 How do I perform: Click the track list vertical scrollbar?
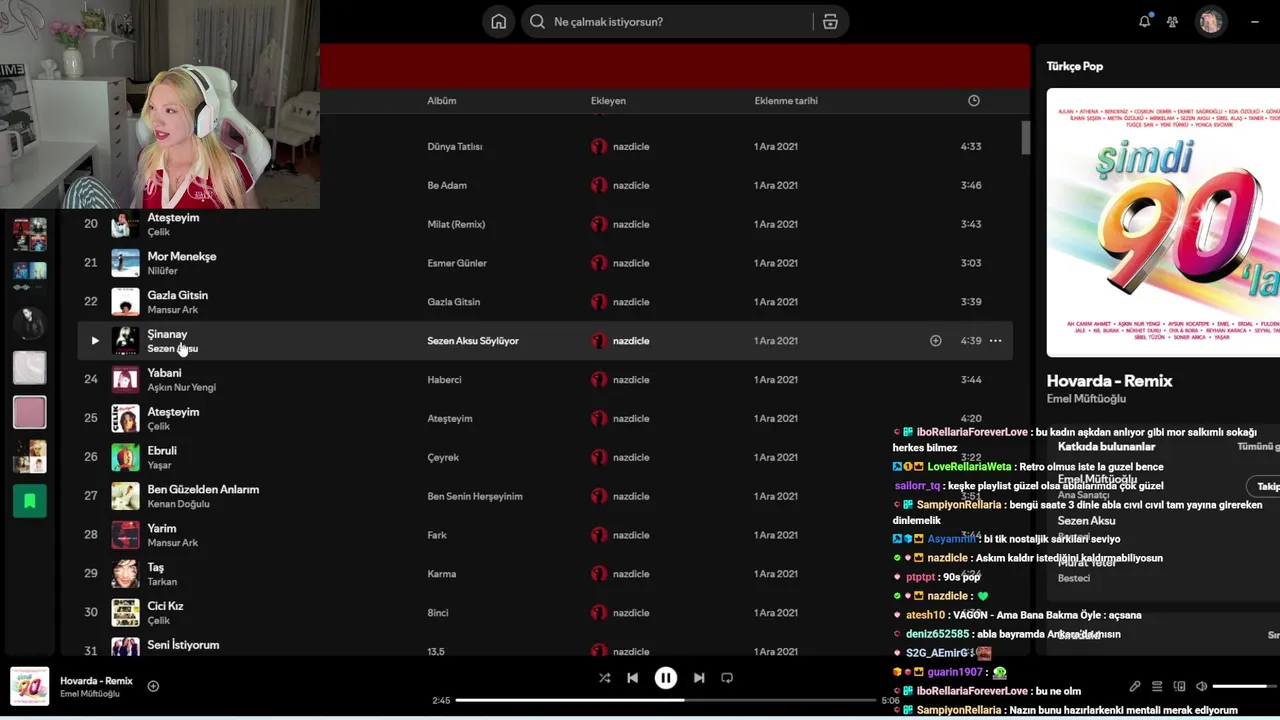[x=1025, y=138]
